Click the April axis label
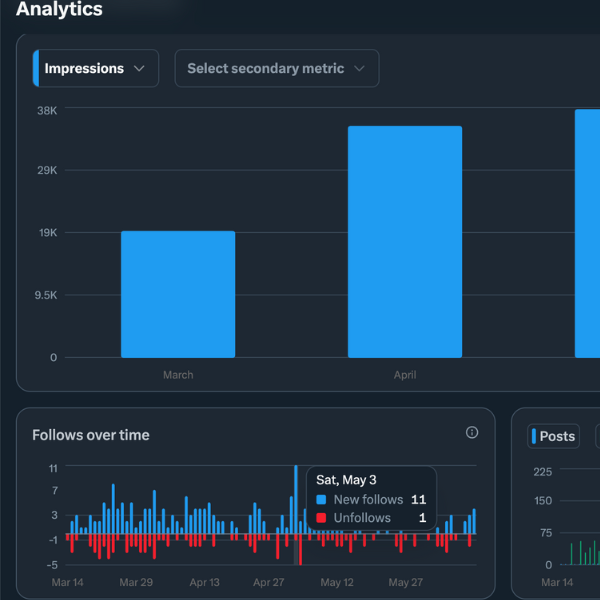 [x=405, y=375]
